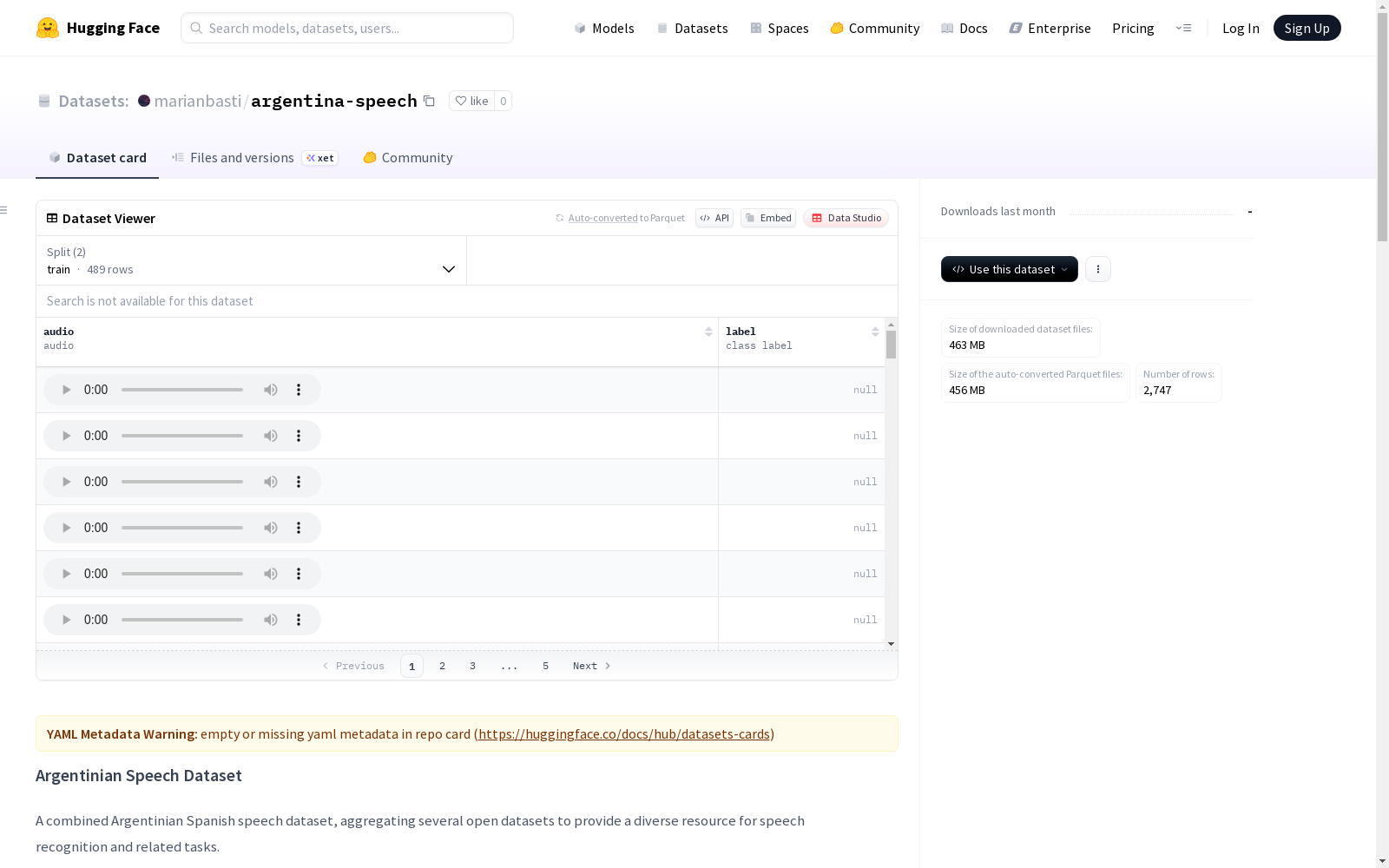Open the collapsed sidebar icon left of Dataset Viewer

pos(4,210)
